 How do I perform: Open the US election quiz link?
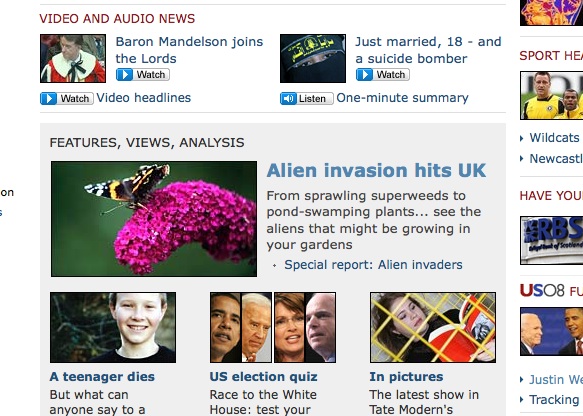(x=263, y=377)
